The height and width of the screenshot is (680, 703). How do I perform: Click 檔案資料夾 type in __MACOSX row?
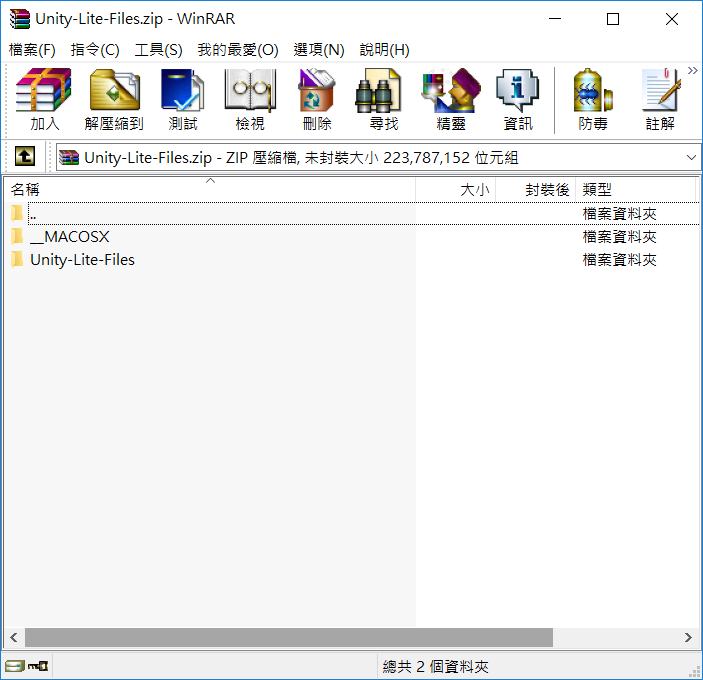(x=620, y=237)
